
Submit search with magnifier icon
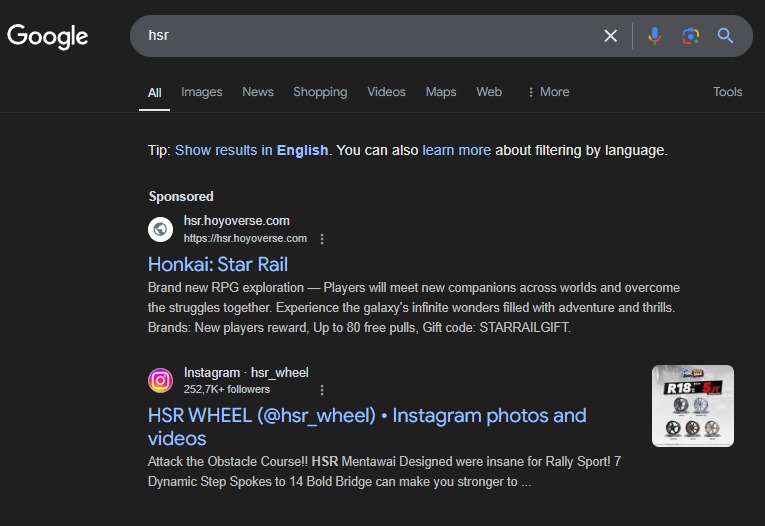click(726, 36)
